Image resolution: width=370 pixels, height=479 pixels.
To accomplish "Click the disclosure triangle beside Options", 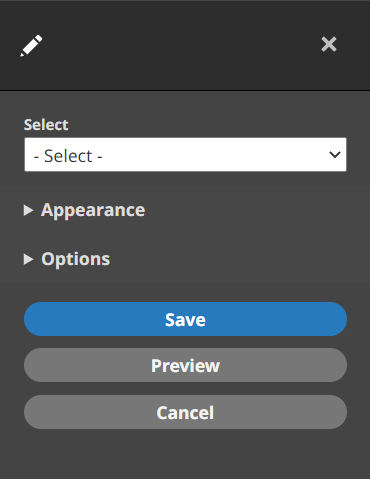I will [x=28, y=259].
